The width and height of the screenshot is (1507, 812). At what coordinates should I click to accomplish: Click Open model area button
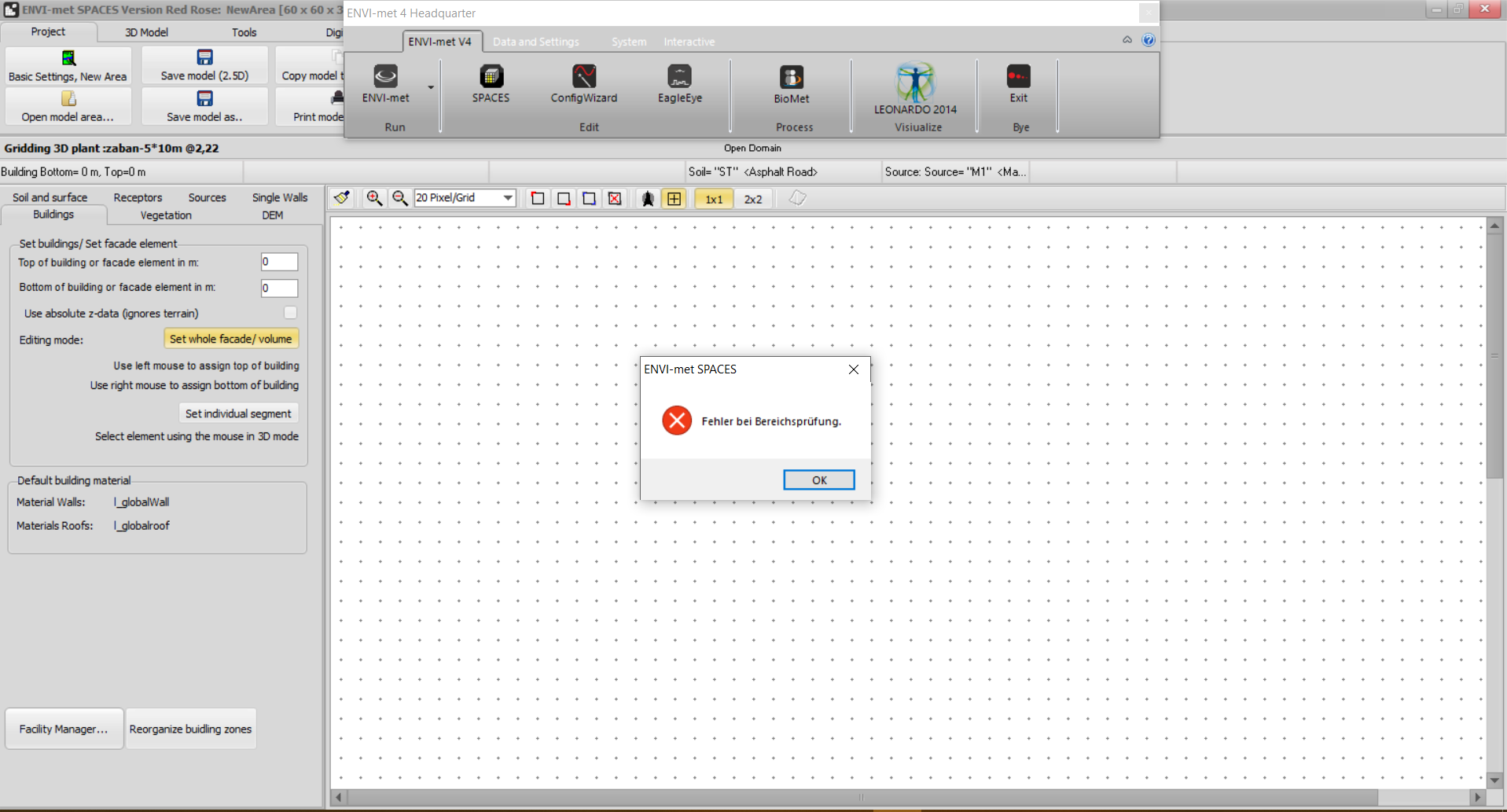click(x=68, y=106)
